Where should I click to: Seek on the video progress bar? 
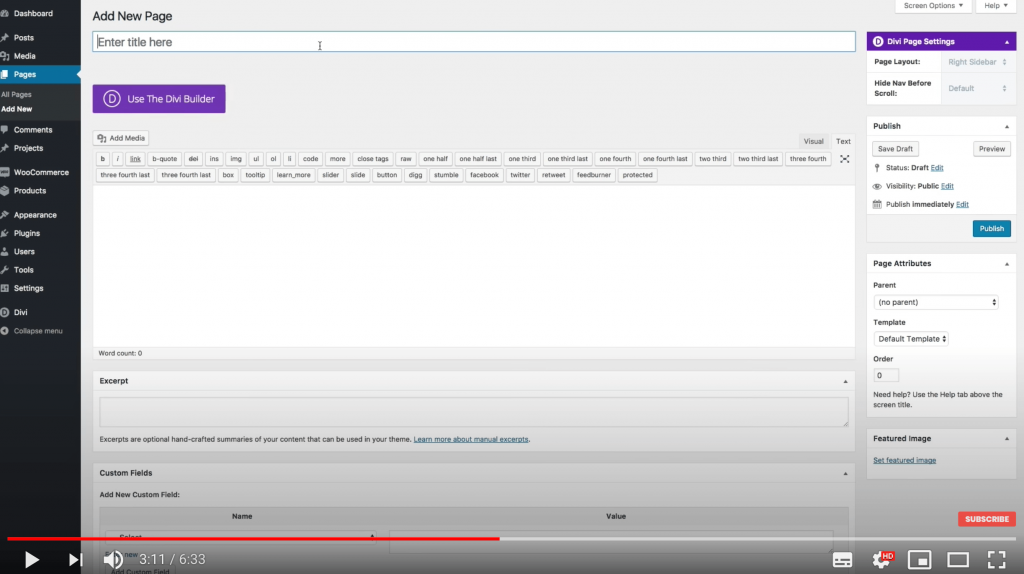pyautogui.click(x=512, y=539)
